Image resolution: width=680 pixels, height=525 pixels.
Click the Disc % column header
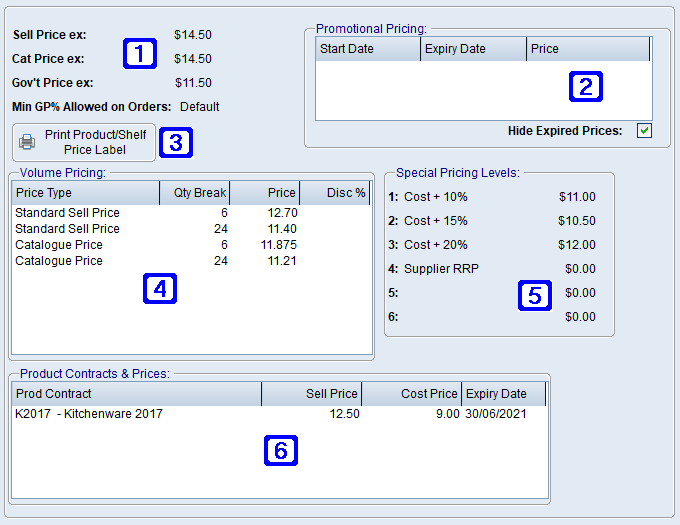[334, 193]
